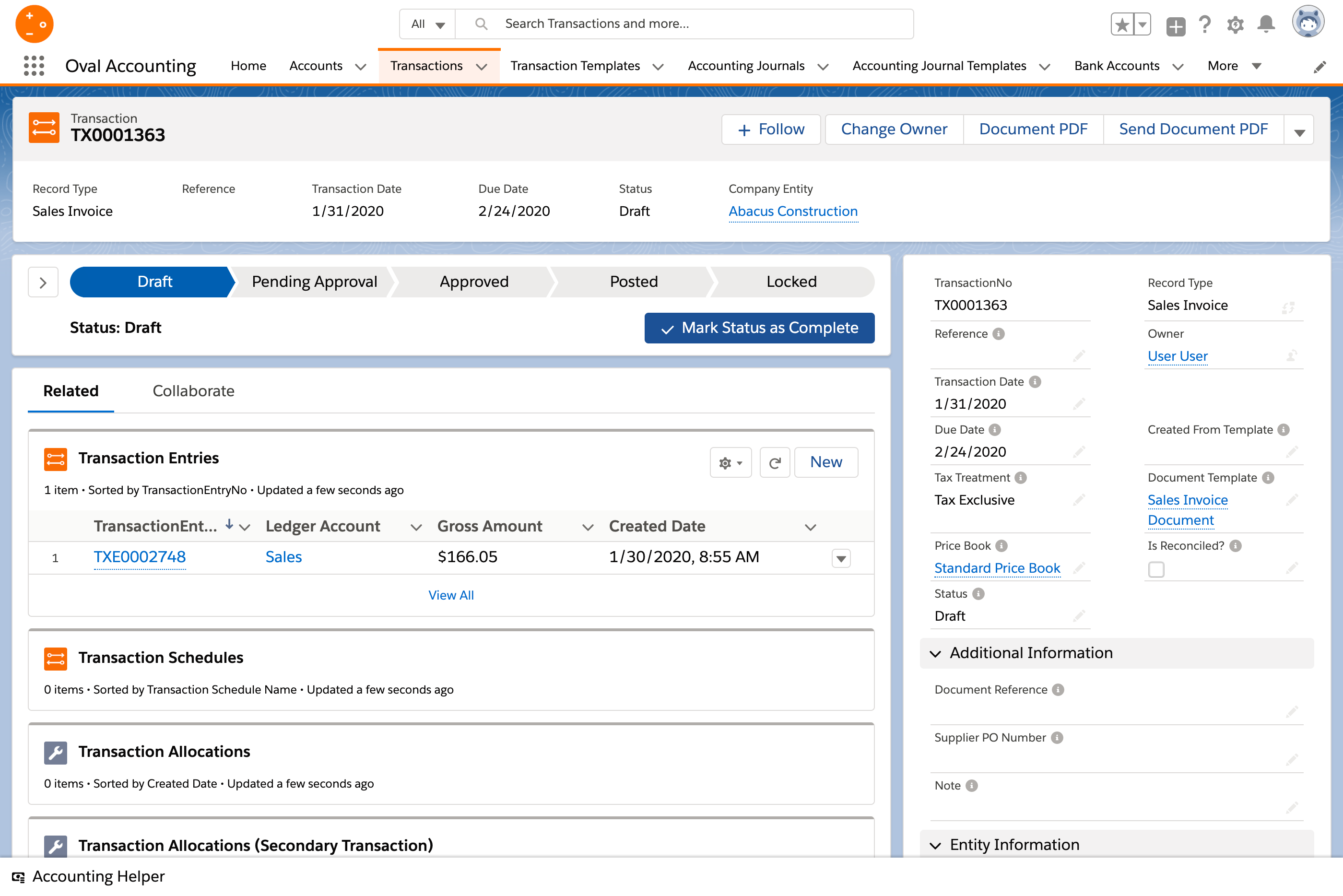
Task: Click the edit navigation pencil icon
Action: pyautogui.click(x=1319, y=67)
